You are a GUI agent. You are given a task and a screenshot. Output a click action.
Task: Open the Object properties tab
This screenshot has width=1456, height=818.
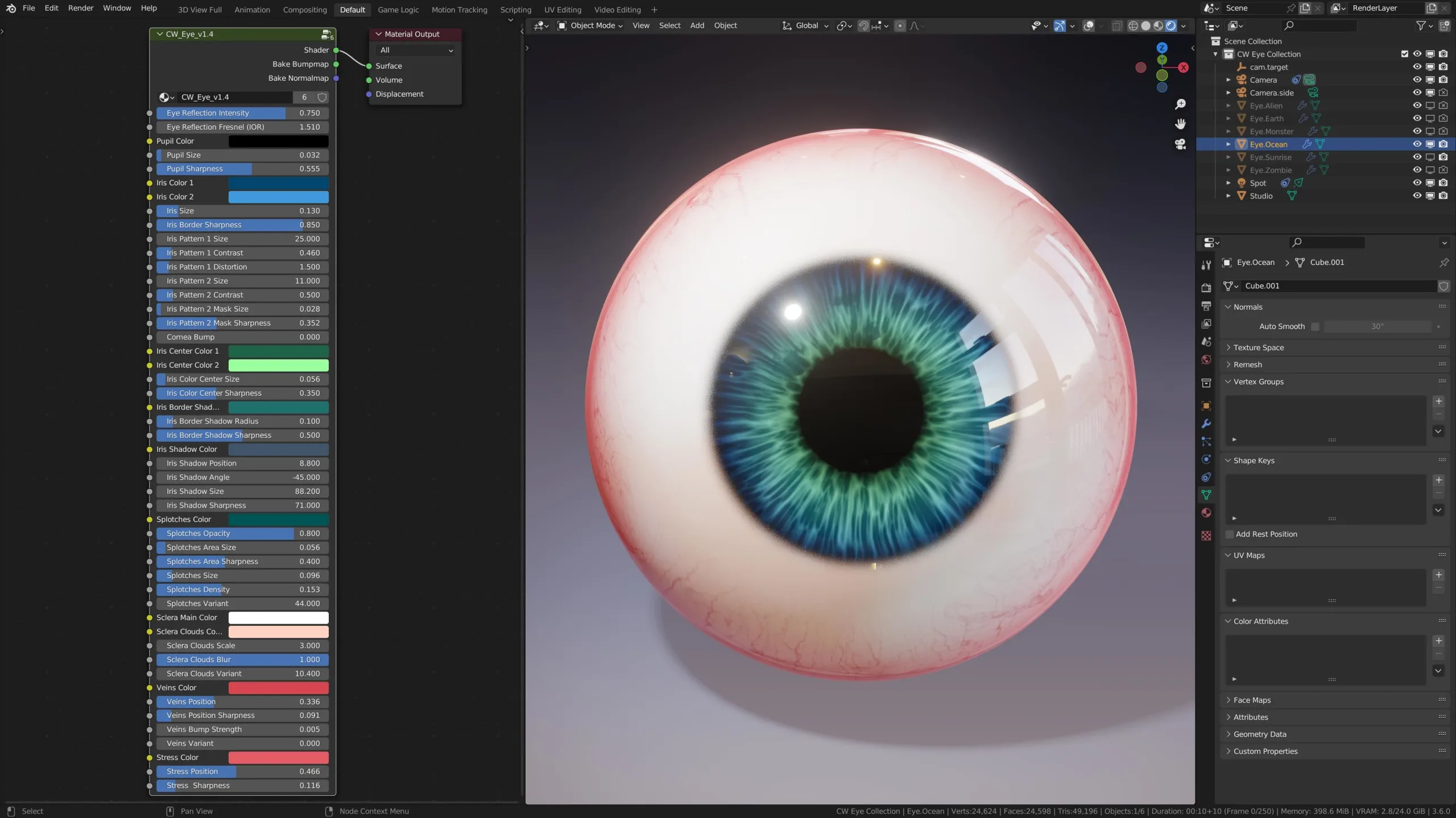pyautogui.click(x=1206, y=406)
